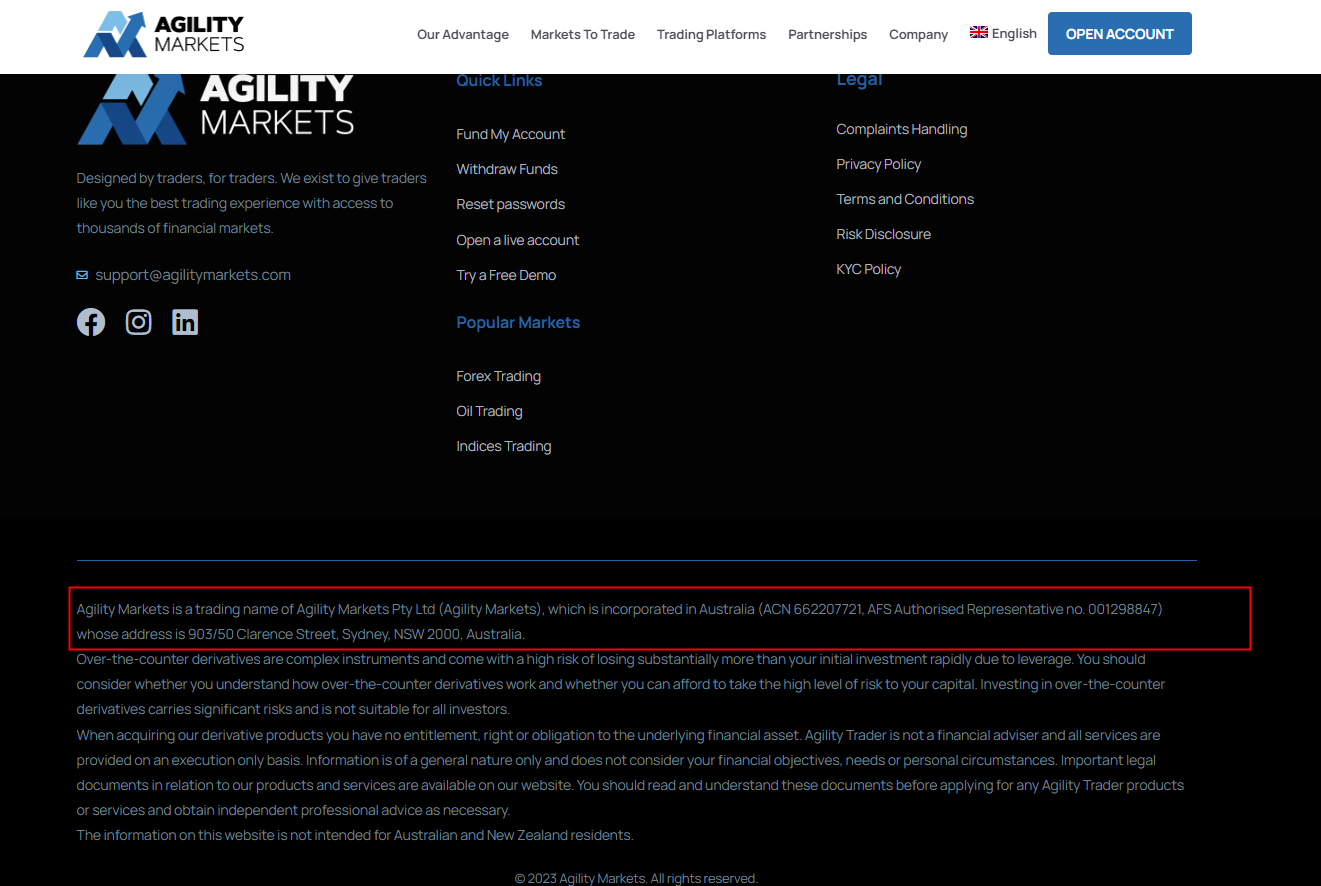The width and height of the screenshot is (1321, 886).
Task: Click the "903/50 Clarence Street, Sydney" address line
Action: [x=301, y=634]
